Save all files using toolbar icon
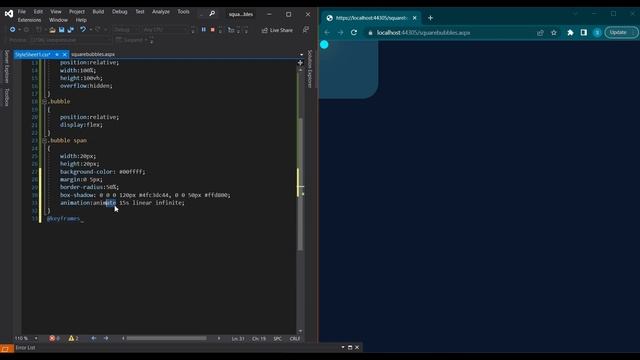This screenshot has height=360, width=640. tap(71, 30)
